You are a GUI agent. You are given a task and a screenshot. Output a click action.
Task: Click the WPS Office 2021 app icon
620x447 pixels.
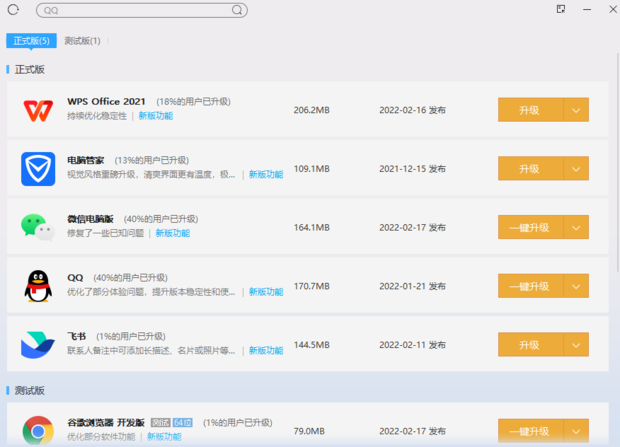38,110
